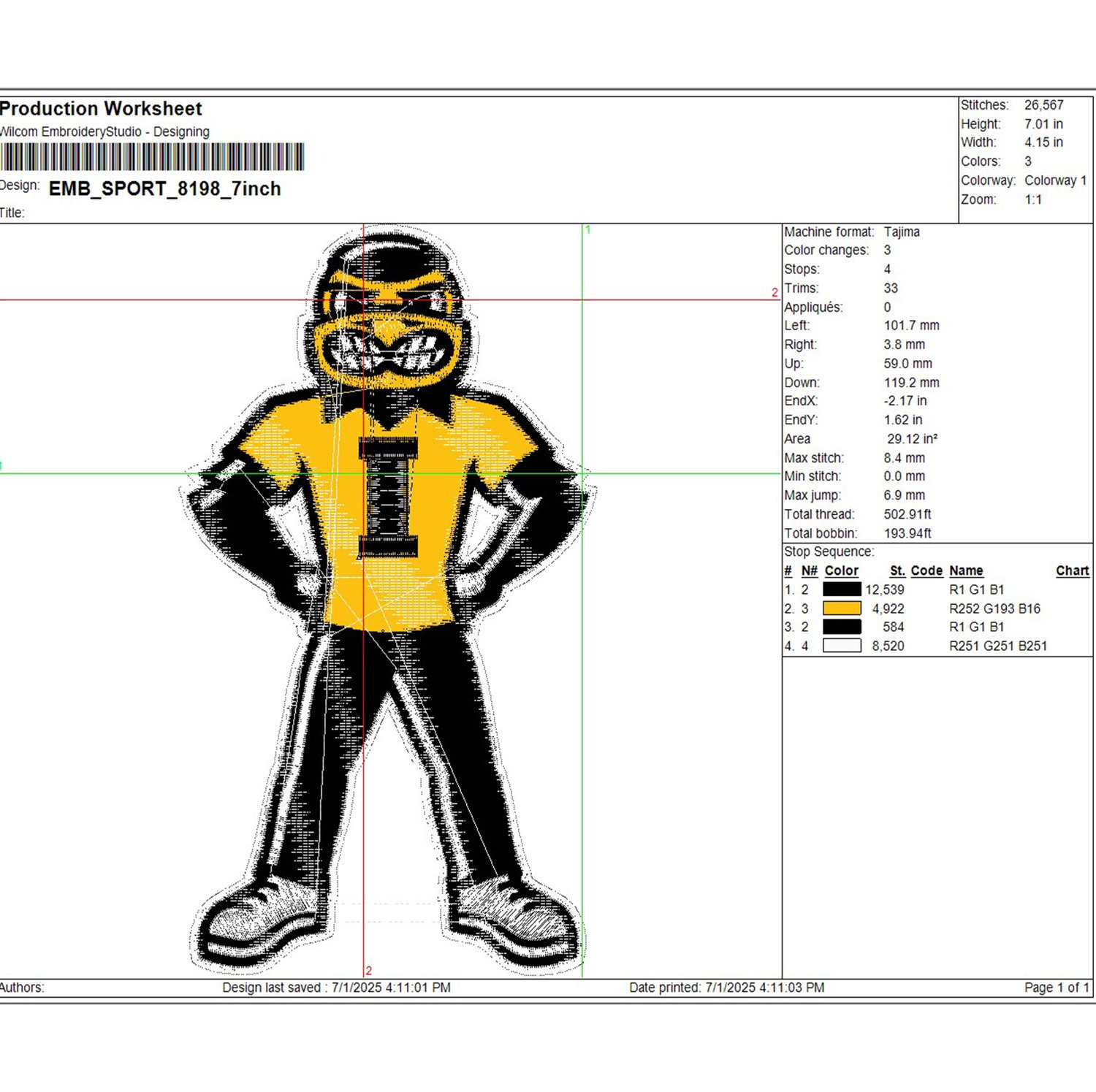Click the max jump value '6.9 mm'

[904, 495]
